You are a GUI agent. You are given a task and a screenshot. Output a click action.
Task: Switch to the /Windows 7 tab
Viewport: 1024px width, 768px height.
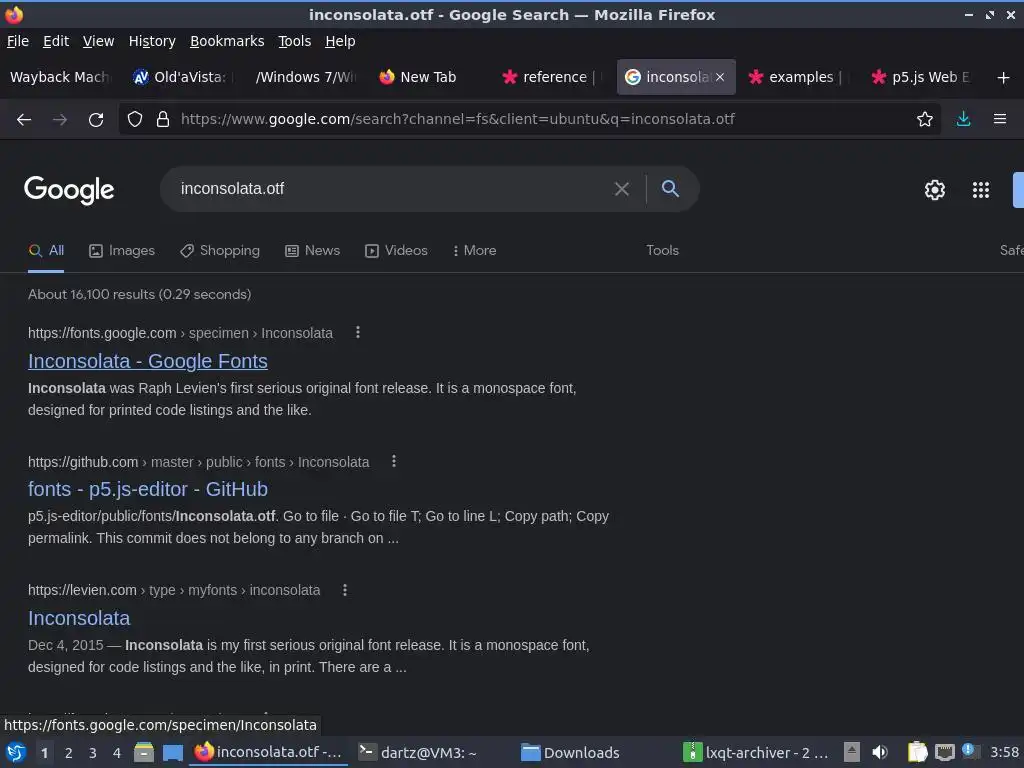(306, 77)
